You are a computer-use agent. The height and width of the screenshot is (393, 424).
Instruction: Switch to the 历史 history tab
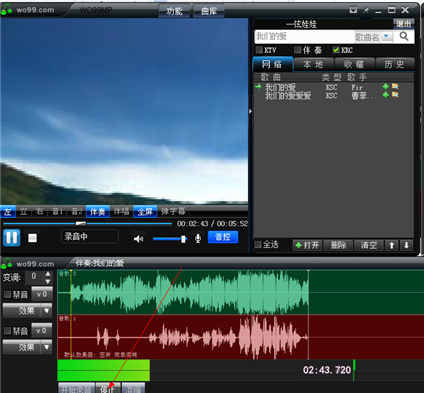(x=394, y=64)
